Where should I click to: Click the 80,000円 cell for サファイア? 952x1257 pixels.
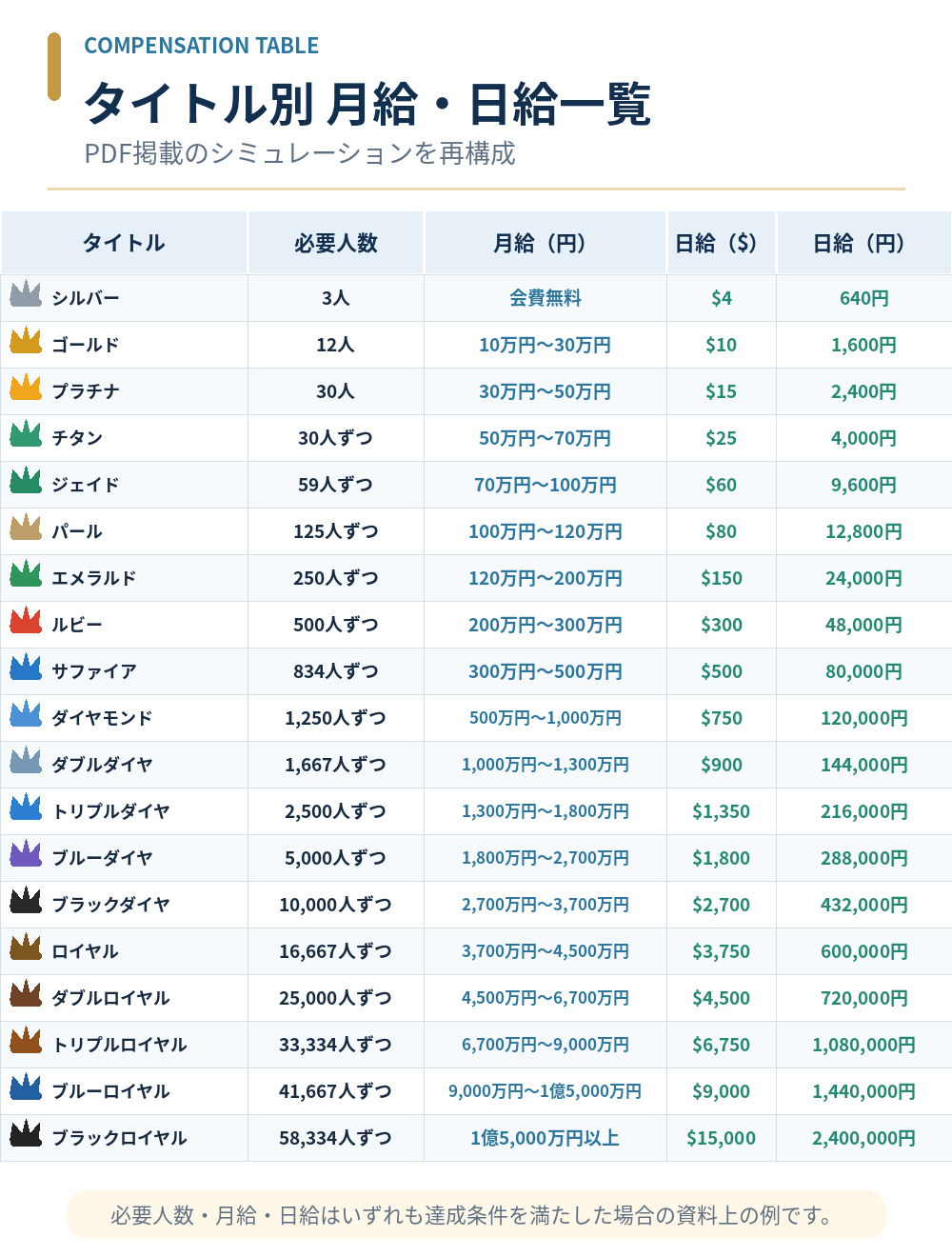point(864,671)
